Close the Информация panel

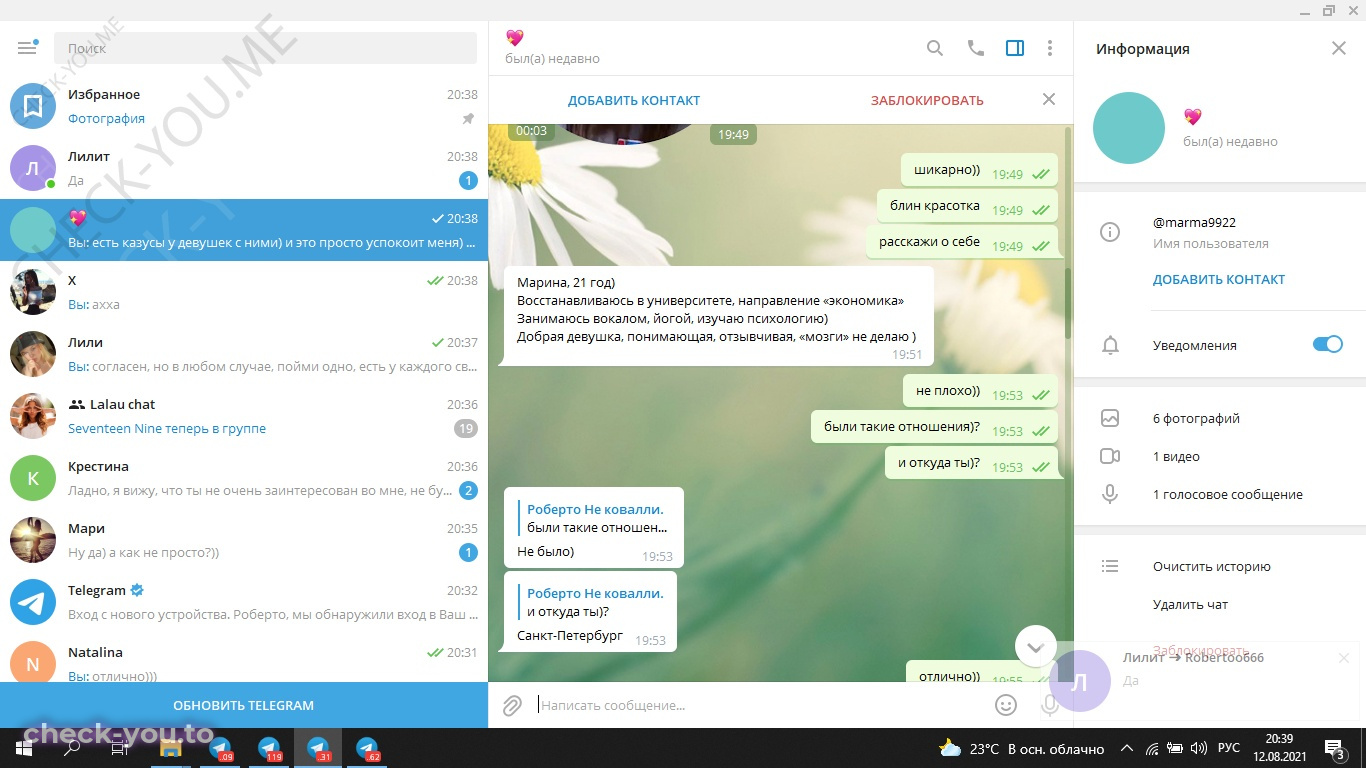(x=1339, y=48)
